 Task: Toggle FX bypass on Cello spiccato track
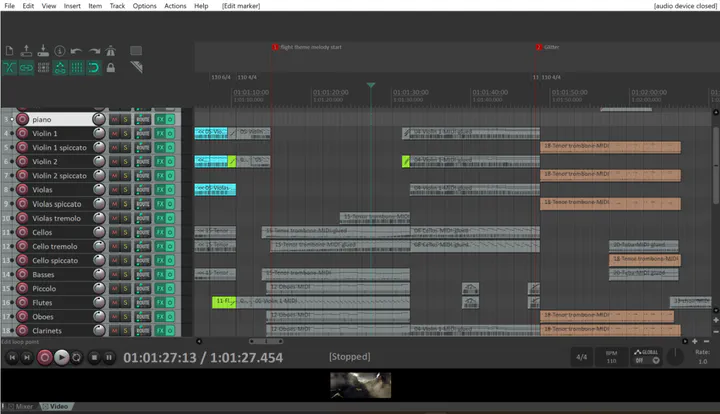[170, 260]
